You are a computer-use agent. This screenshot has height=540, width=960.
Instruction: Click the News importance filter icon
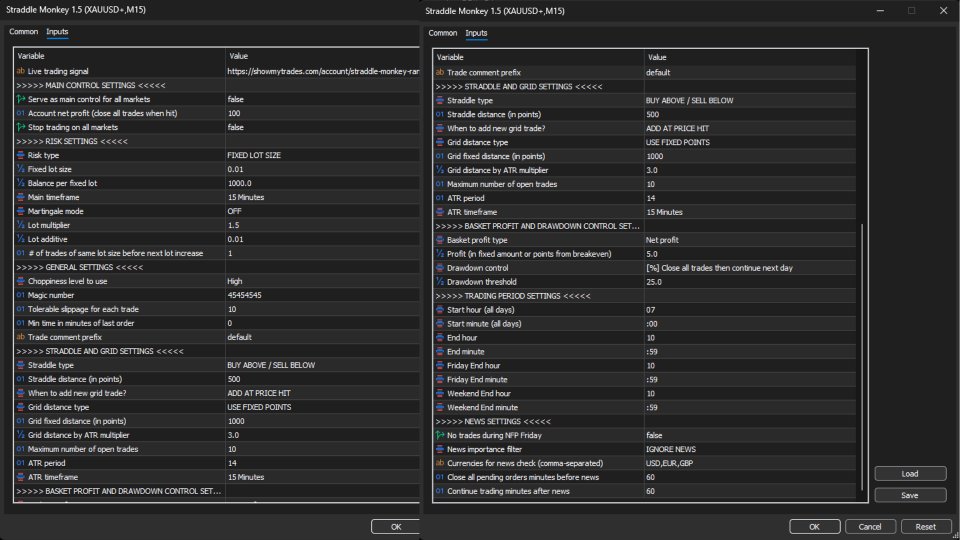click(x=440, y=449)
